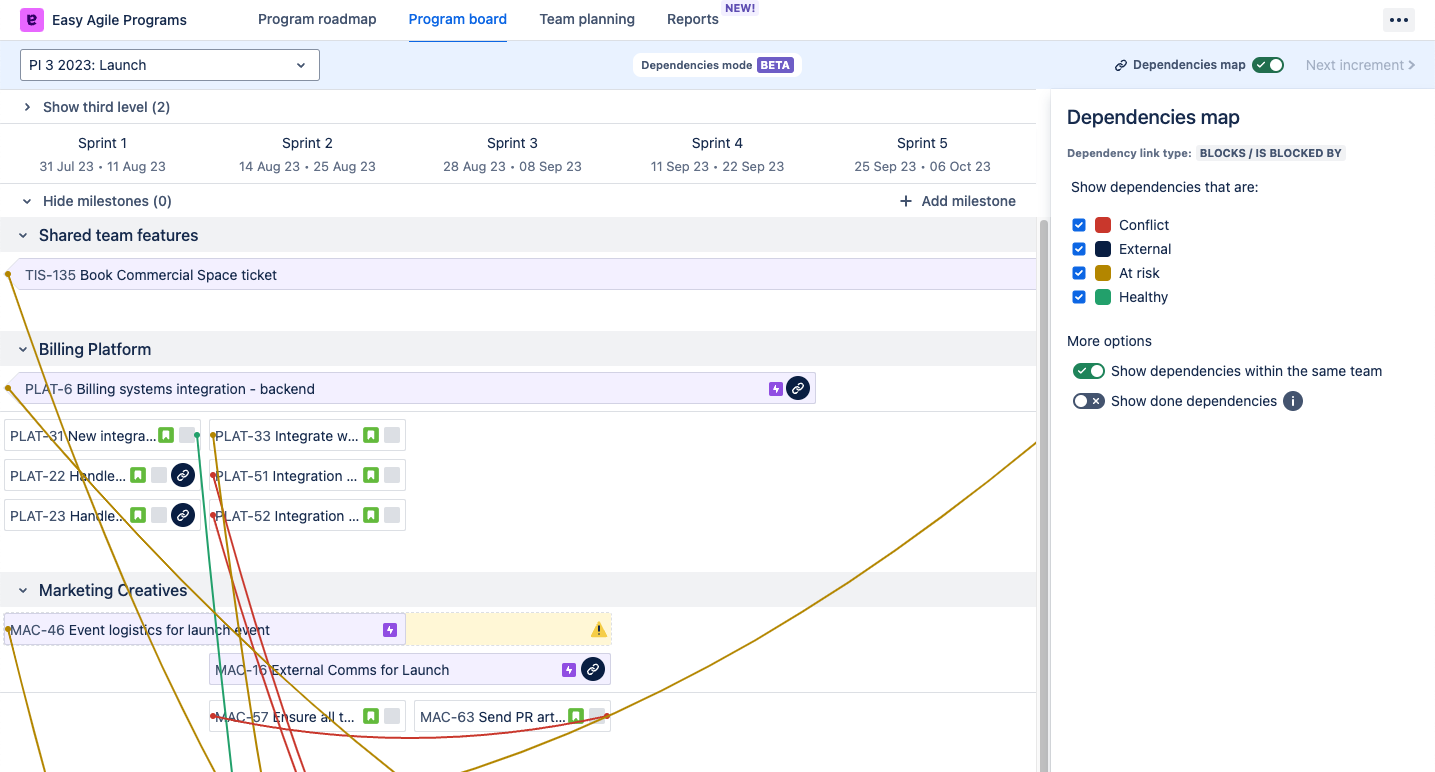Select the Program board tab

(458, 19)
